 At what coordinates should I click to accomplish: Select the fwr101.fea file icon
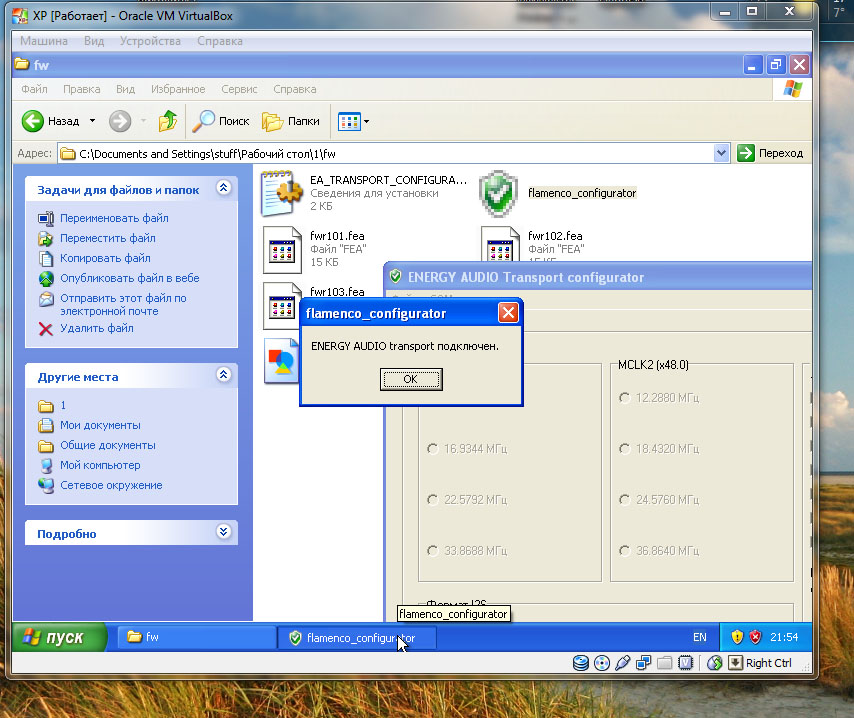pyautogui.click(x=282, y=250)
